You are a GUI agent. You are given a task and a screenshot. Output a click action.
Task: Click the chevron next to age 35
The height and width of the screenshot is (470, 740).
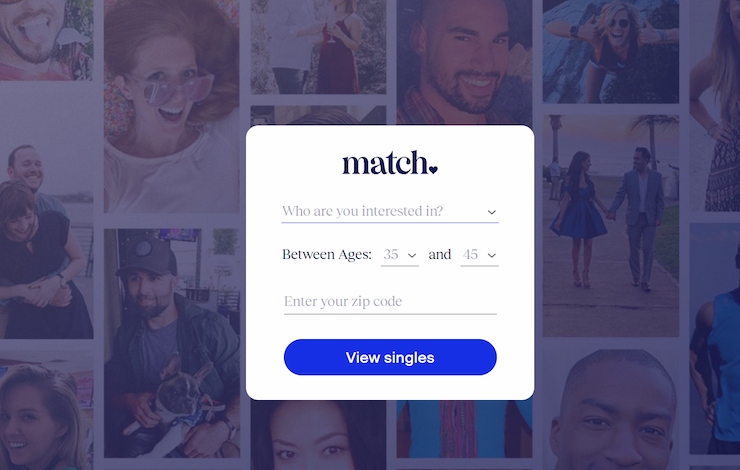click(x=412, y=256)
